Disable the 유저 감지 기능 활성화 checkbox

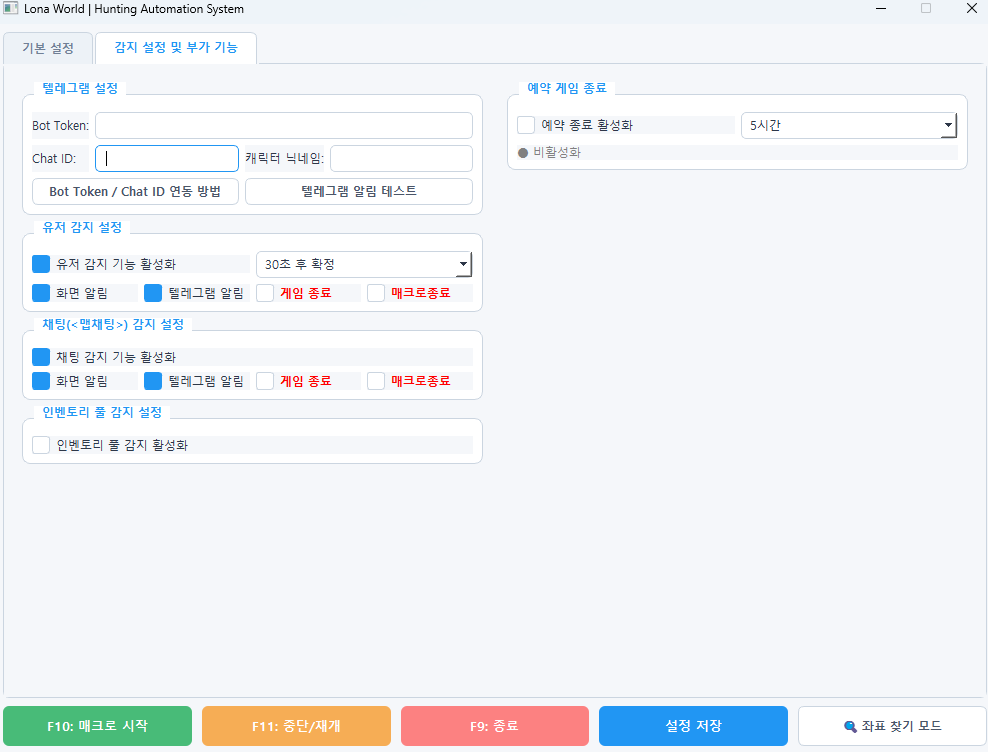41,264
